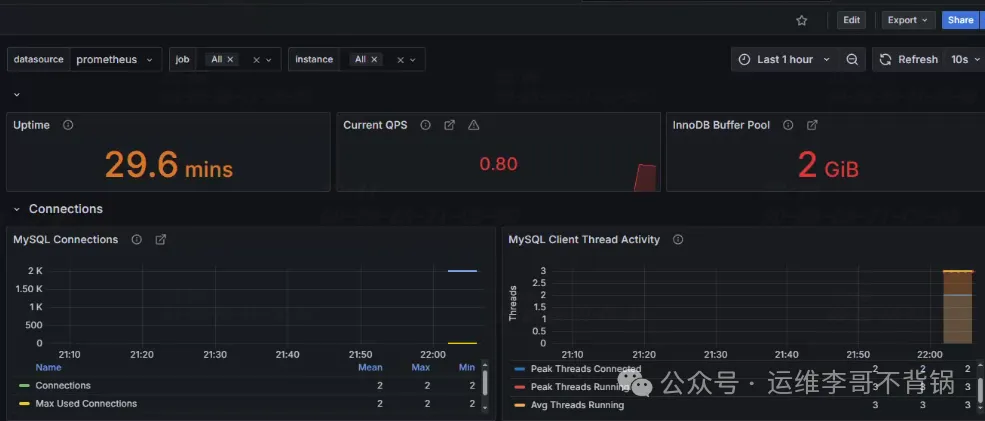Toggle Avg Threads Running series visibility
Screen dimensions: 985x421
(577, 405)
